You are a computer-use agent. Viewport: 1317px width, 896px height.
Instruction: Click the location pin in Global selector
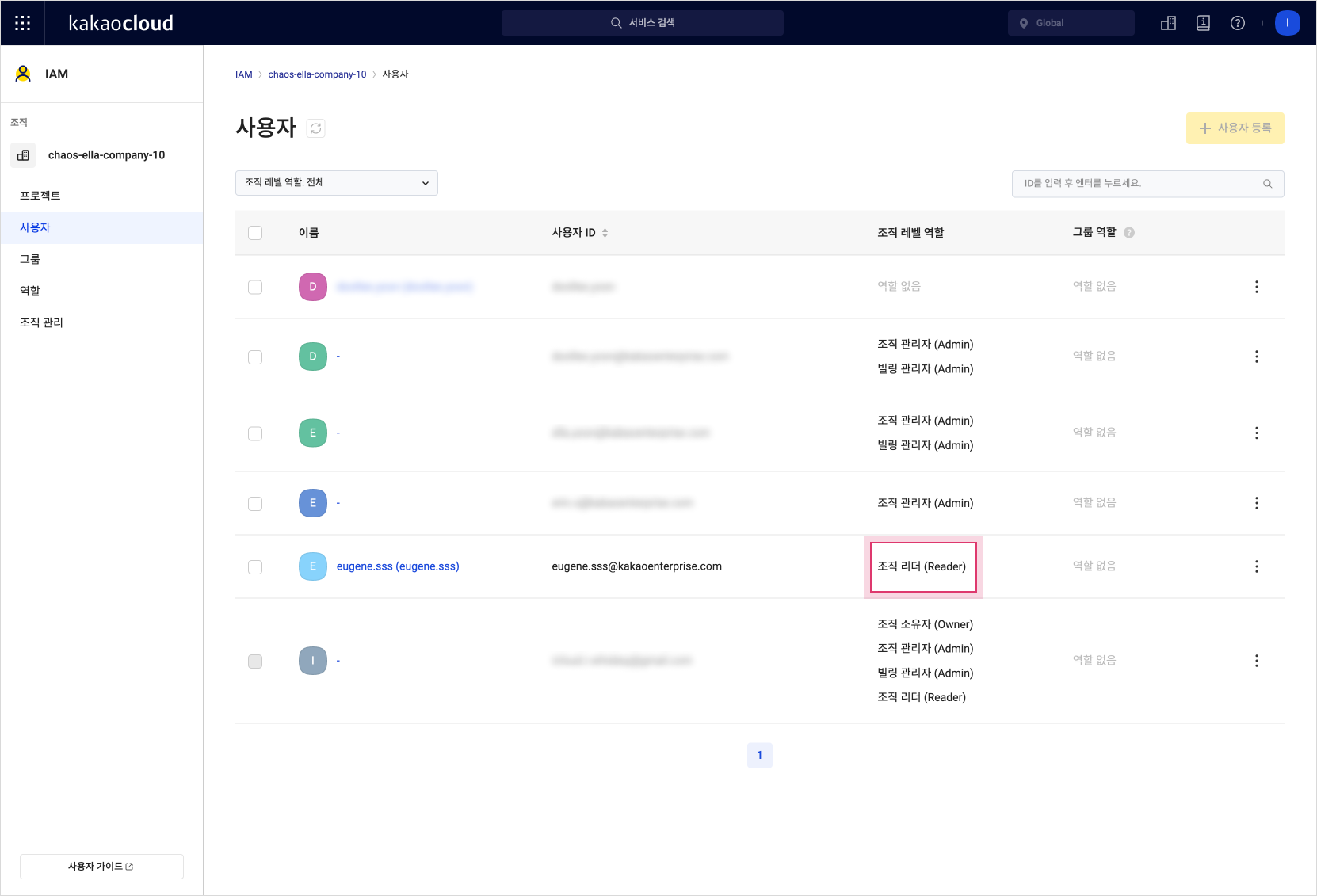[x=1024, y=24]
